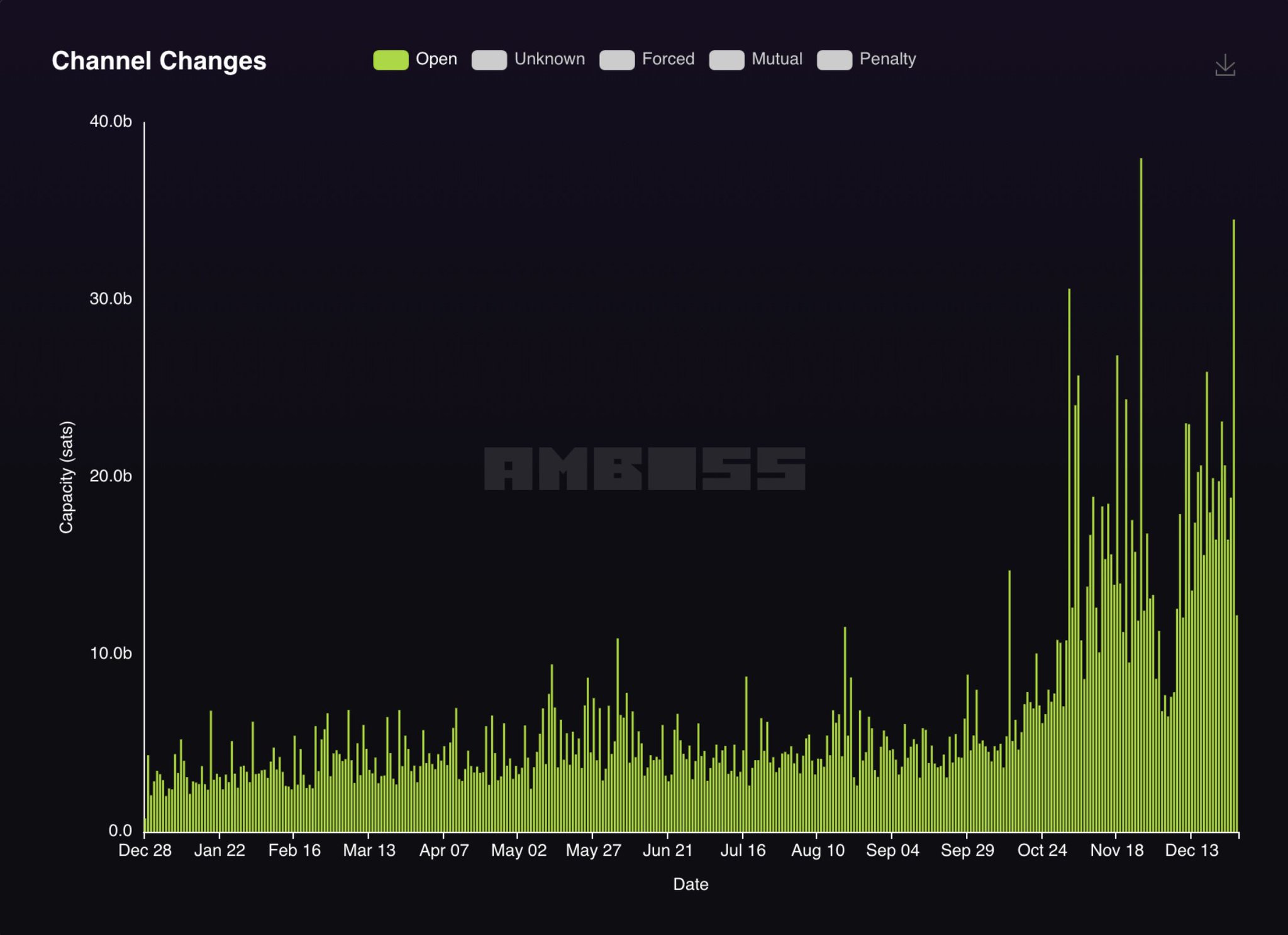Click the Mutual legend text
This screenshot has width=1288, height=935.
click(x=777, y=59)
